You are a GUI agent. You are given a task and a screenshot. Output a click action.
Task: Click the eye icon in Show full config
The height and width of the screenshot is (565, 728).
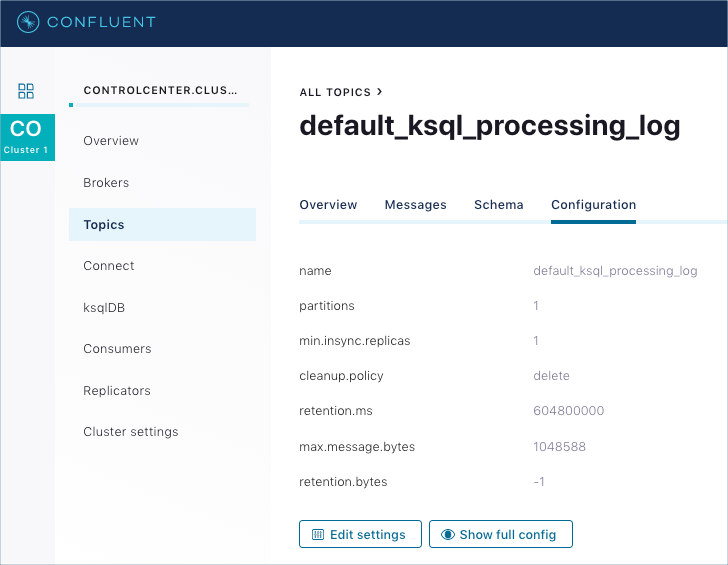click(x=447, y=535)
